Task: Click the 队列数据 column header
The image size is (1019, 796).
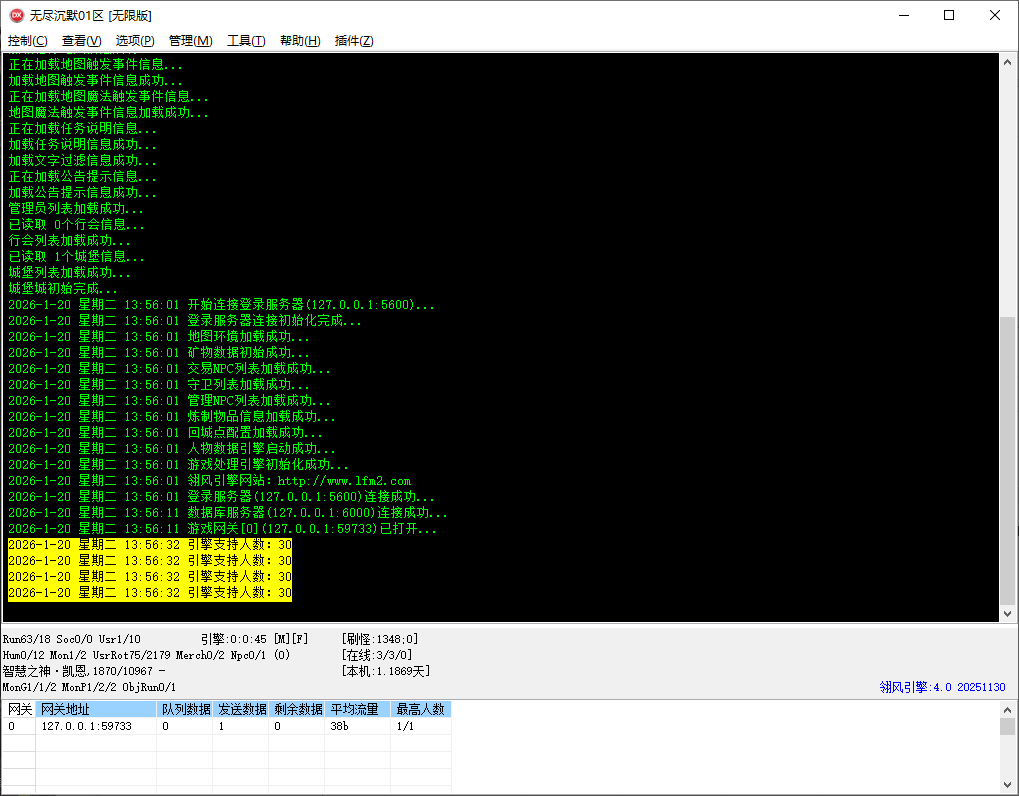Action: (x=186, y=709)
